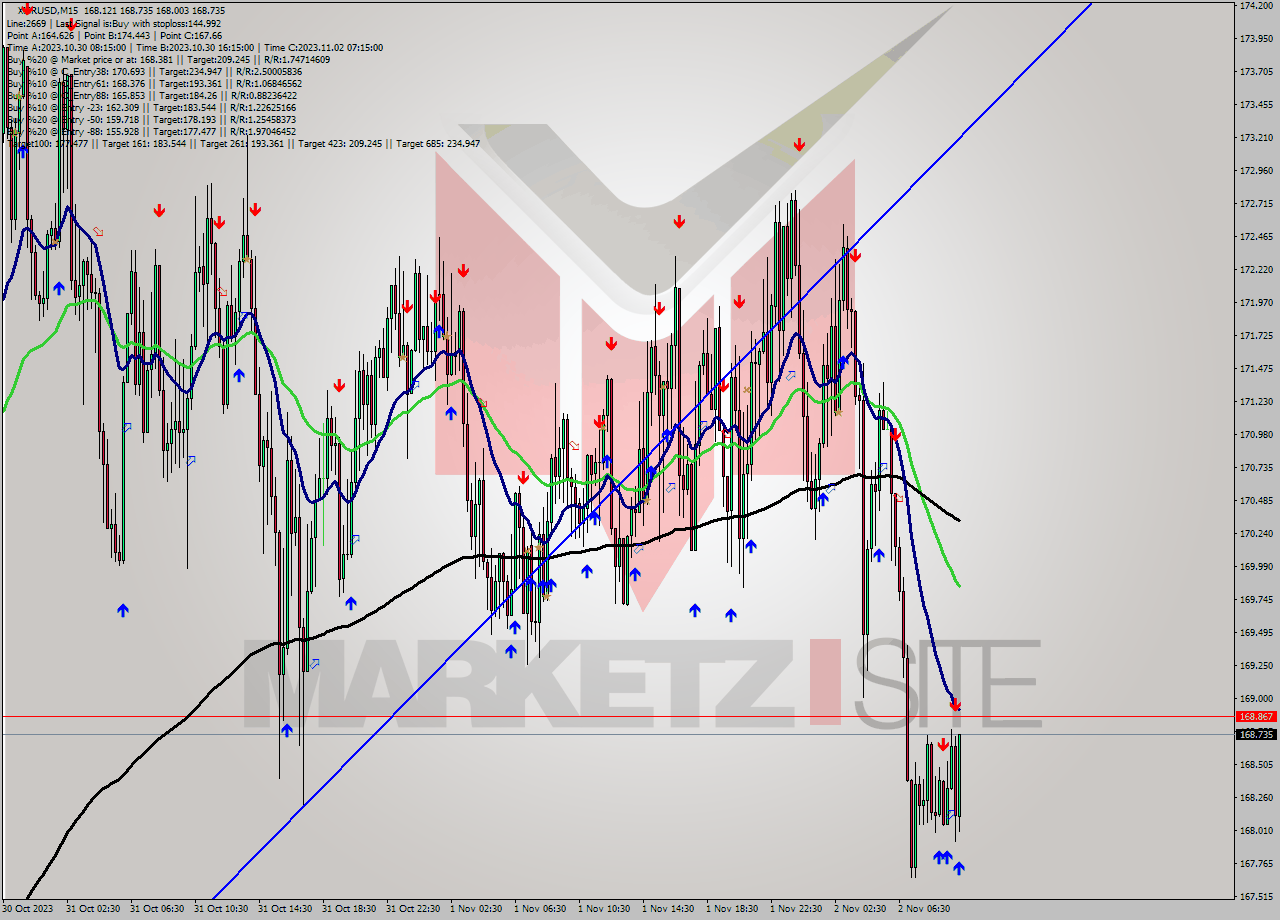Image resolution: width=1280 pixels, height=920 pixels.
Task: Click the 'Target 161: 183.544' text
Action: 143,143
